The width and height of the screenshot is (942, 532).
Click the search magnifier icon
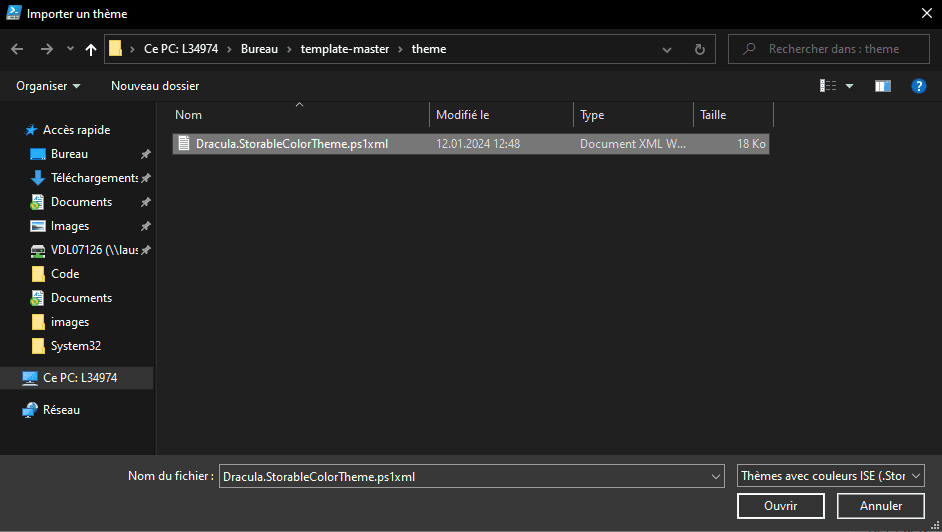[x=749, y=49]
